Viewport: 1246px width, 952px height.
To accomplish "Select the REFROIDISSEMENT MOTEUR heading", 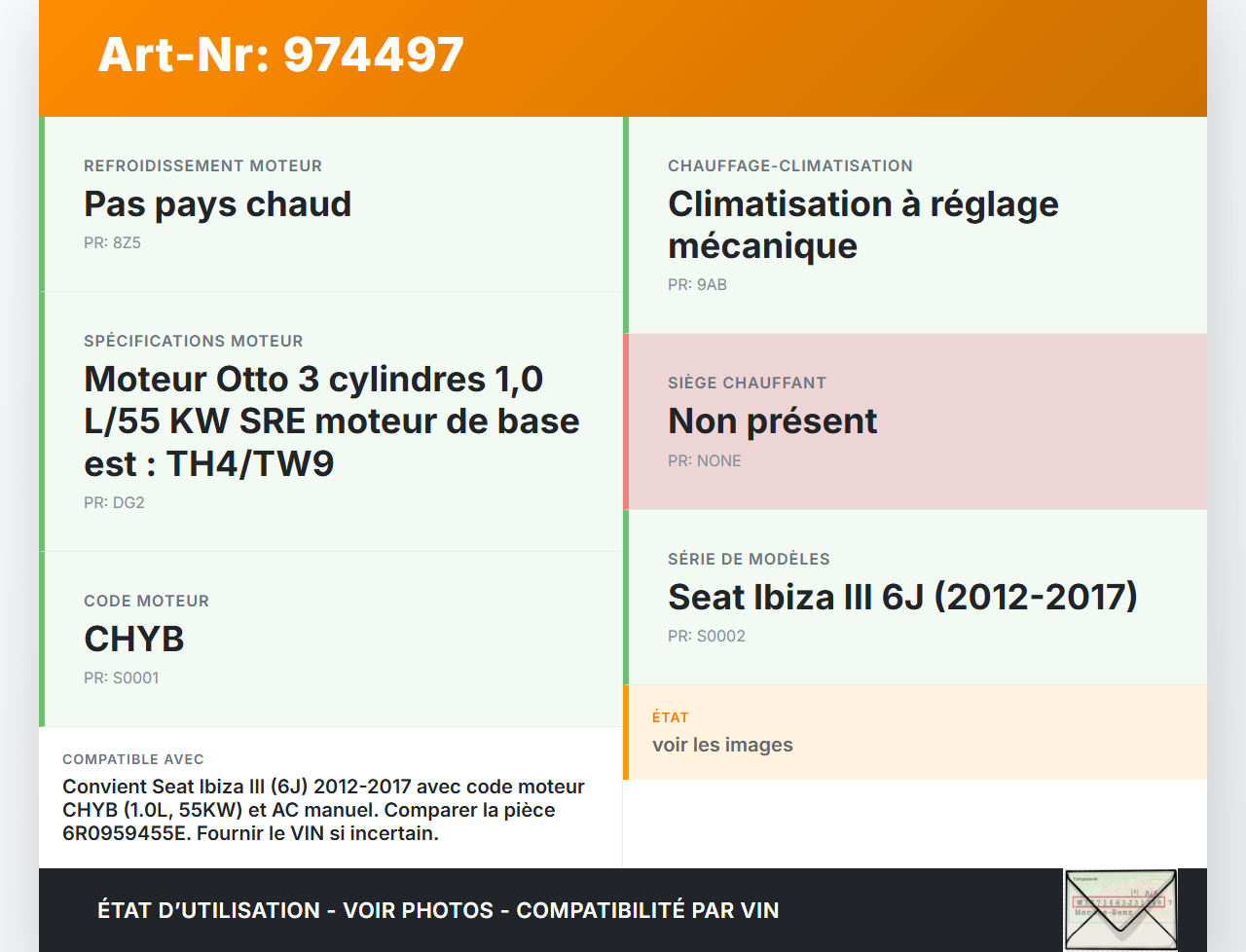I will [202, 165].
